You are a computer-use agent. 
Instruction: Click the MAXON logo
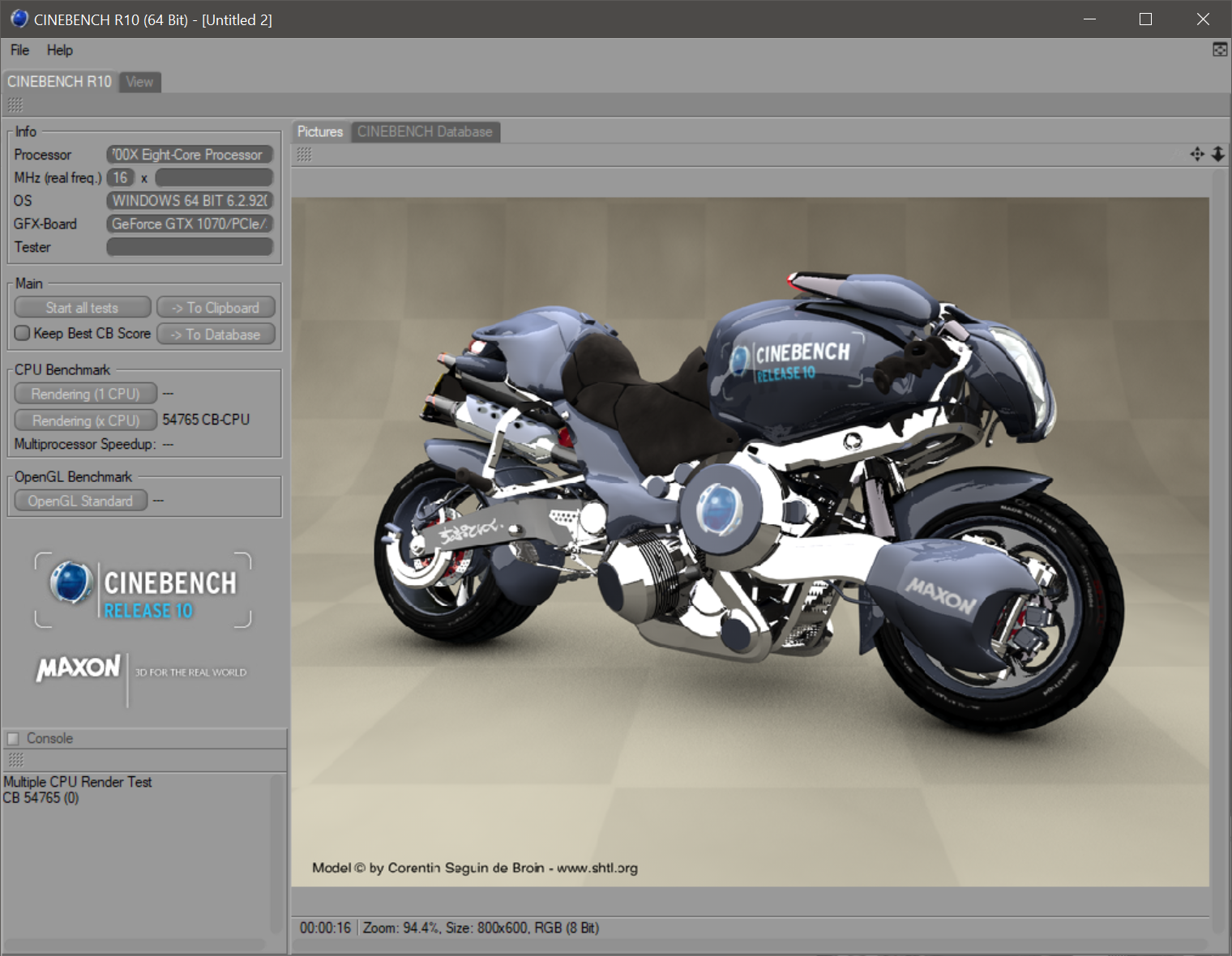[78, 668]
